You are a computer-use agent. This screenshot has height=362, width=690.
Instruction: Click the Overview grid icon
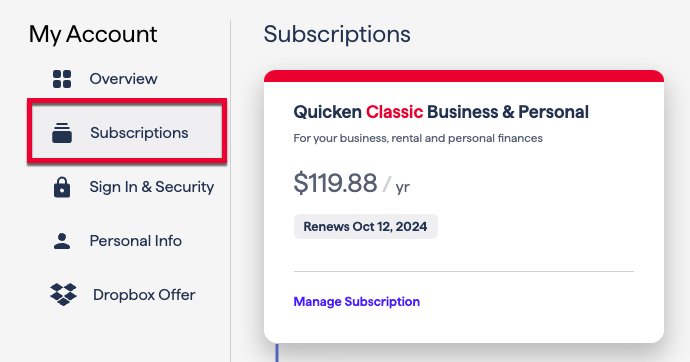point(62,79)
